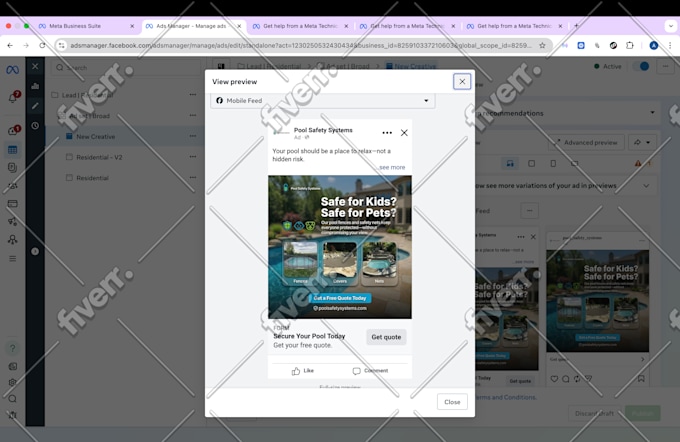Click the green Publish button
The width and height of the screenshot is (680, 442).
[642, 413]
